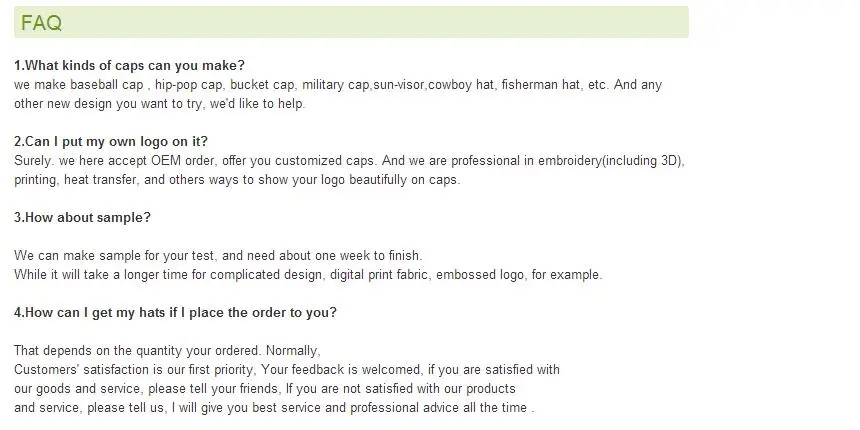Click the question "Can I put my own logo on it?"
860x430 pixels.
111,142
